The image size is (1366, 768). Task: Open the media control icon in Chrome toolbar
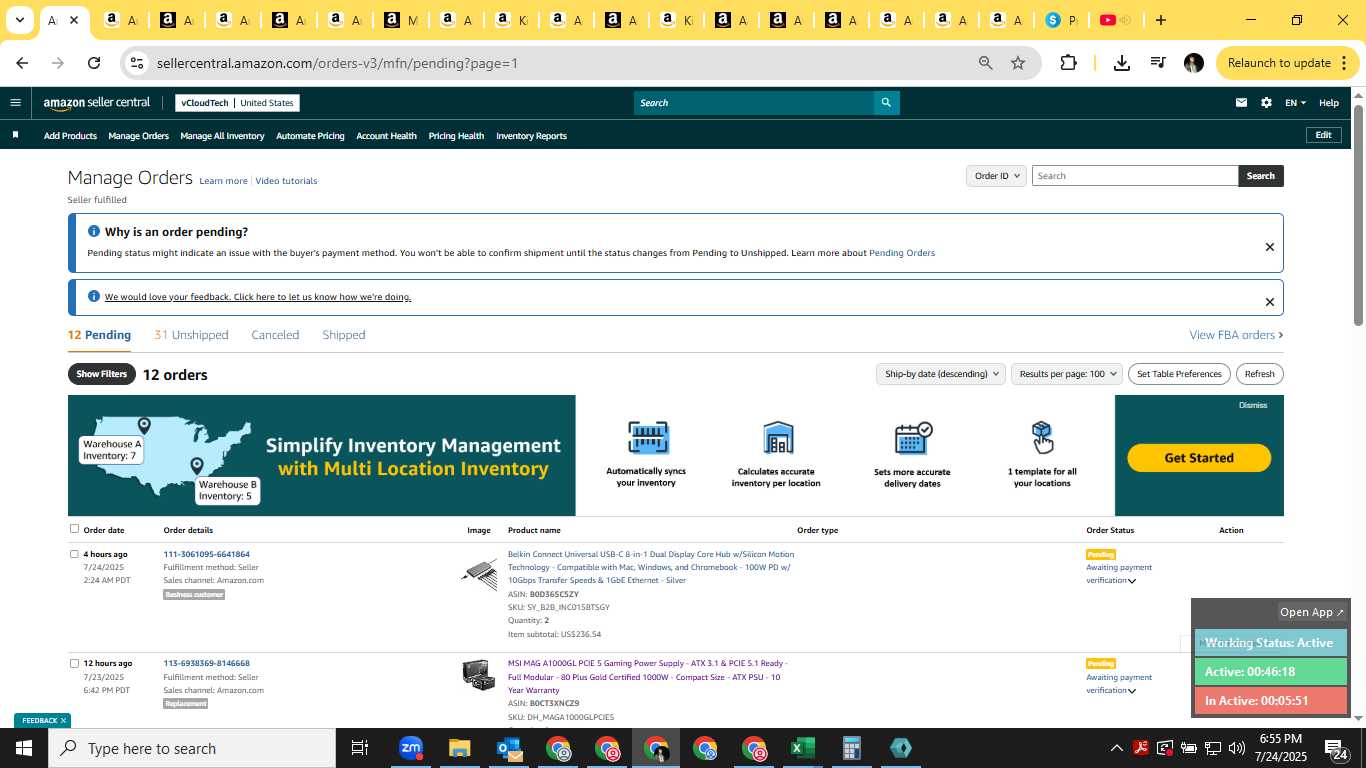point(1158,63)
